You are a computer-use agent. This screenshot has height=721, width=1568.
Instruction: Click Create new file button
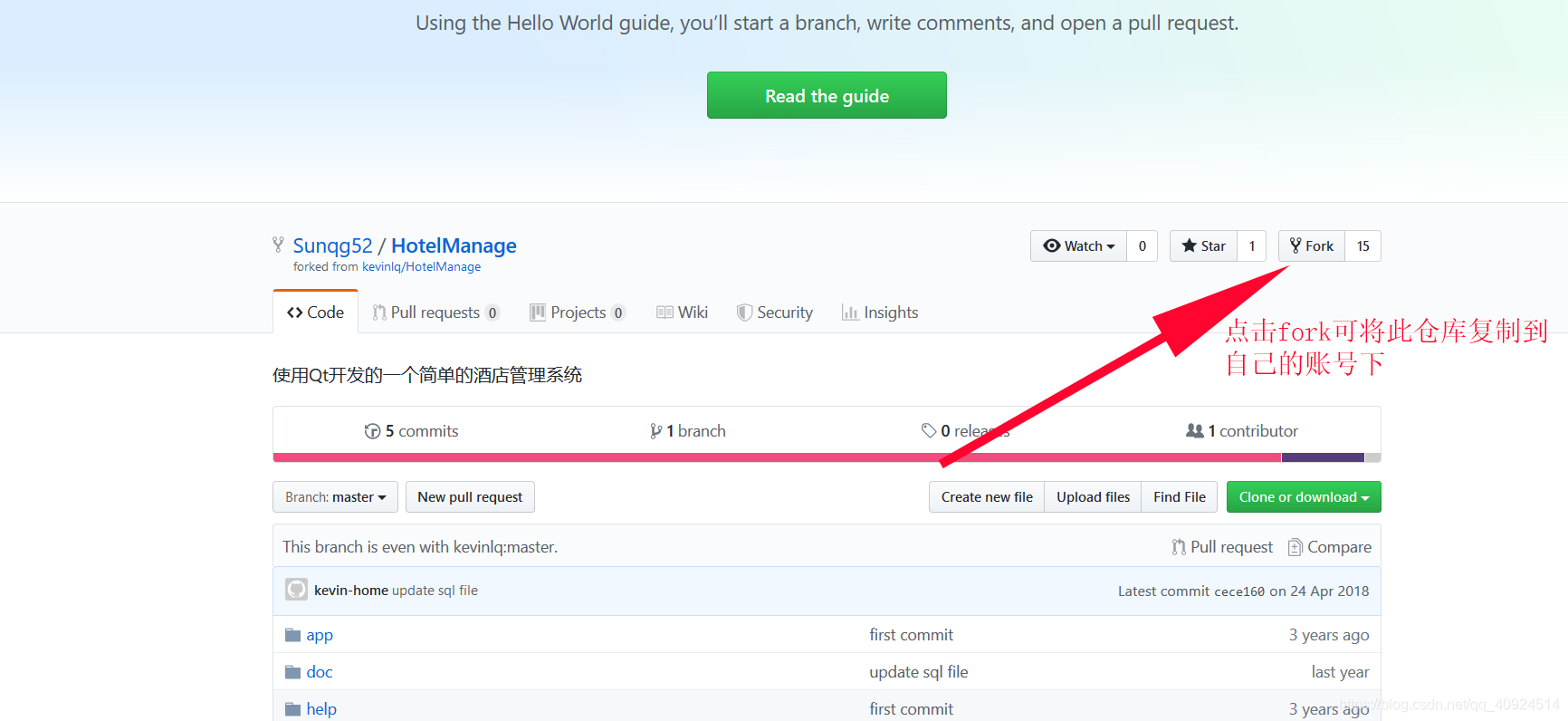pyautogui.click(x=987, y=497)
